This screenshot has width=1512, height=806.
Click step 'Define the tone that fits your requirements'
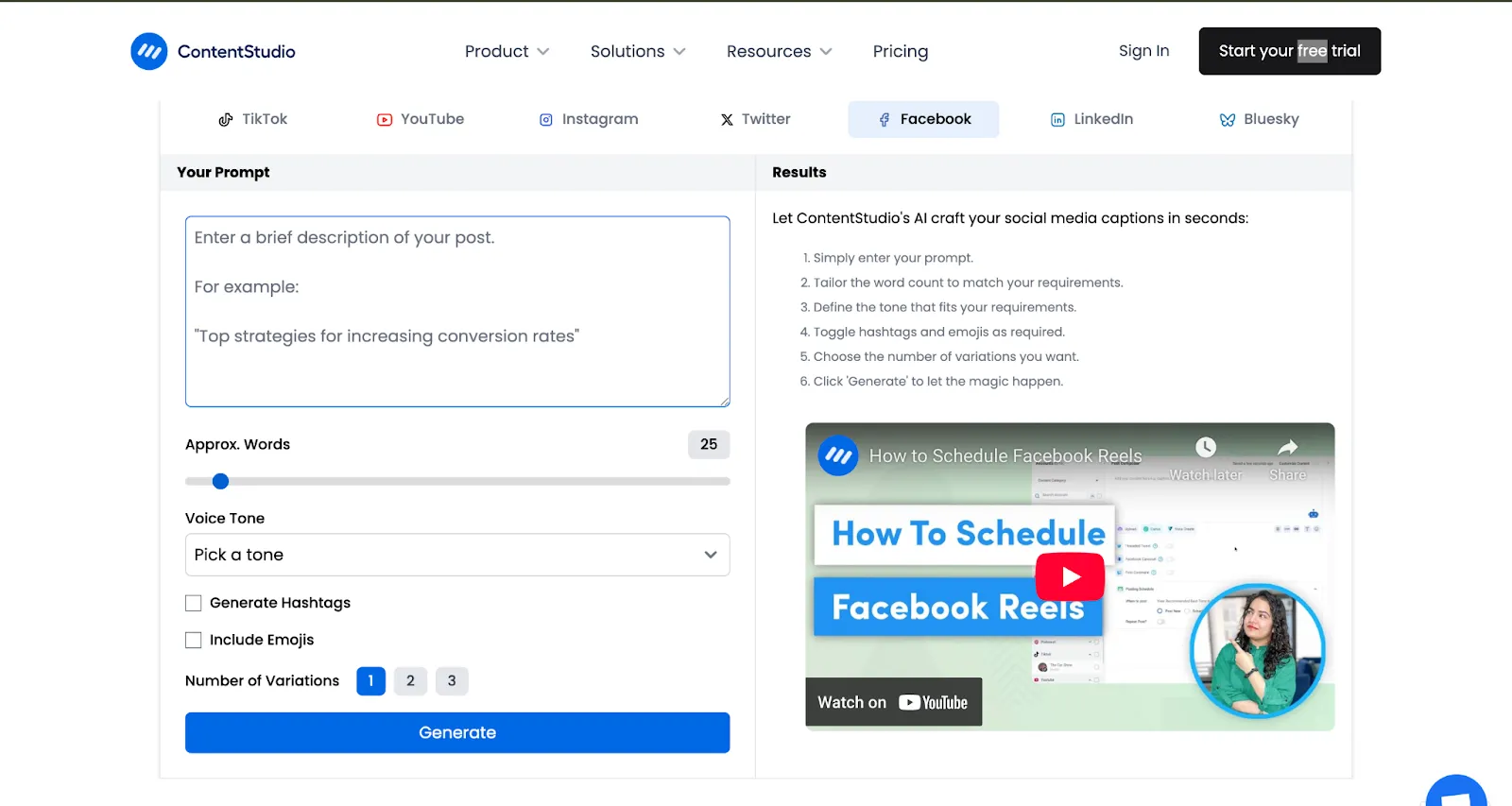[938, 307]
